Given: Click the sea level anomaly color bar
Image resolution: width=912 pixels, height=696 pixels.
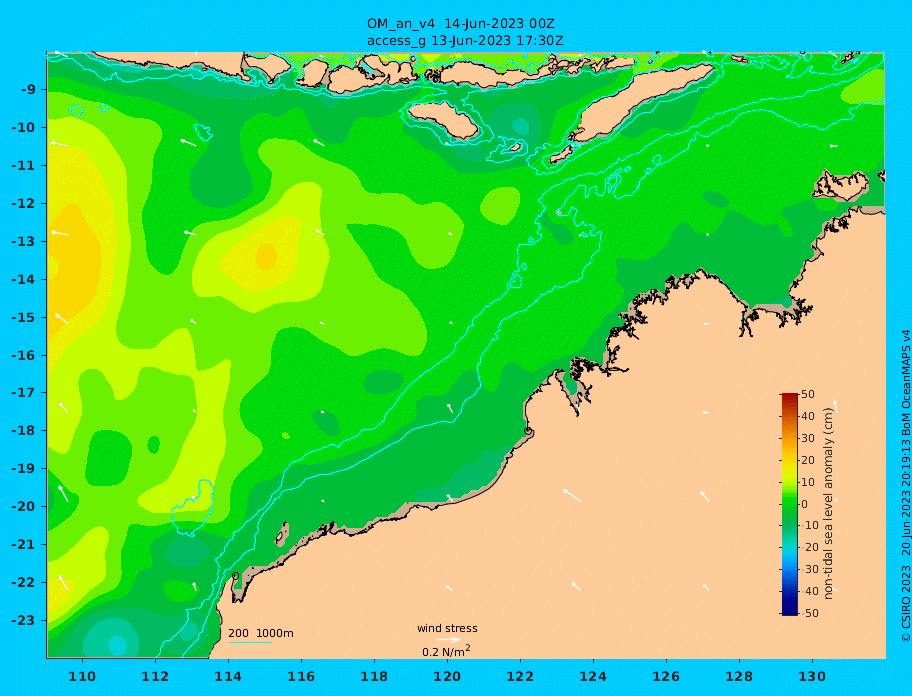Looking at the screenshot, I should 790,504.
